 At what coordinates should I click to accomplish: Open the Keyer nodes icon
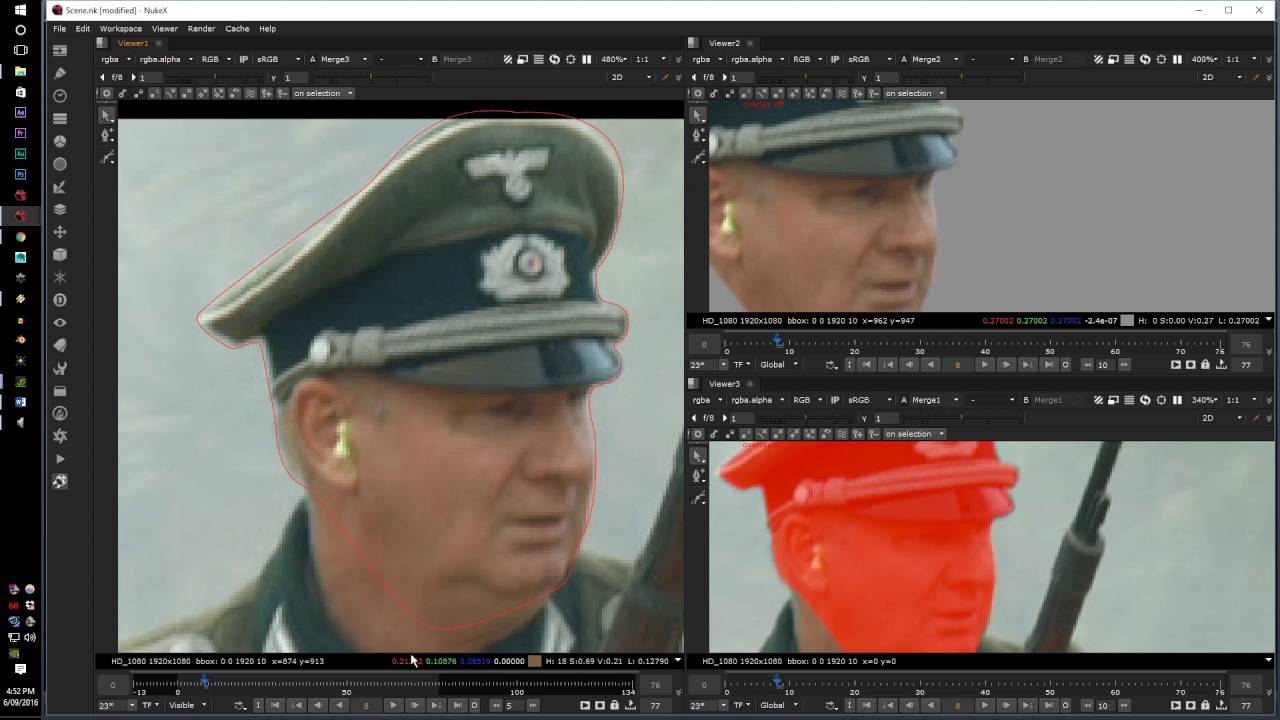60,187
